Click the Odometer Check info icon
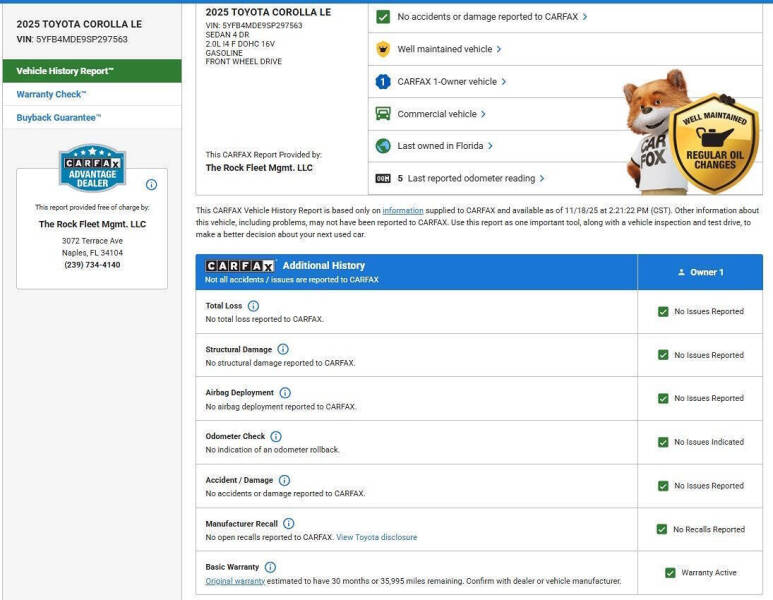This screenshot has width=773, height=600. tap(276, 436)
